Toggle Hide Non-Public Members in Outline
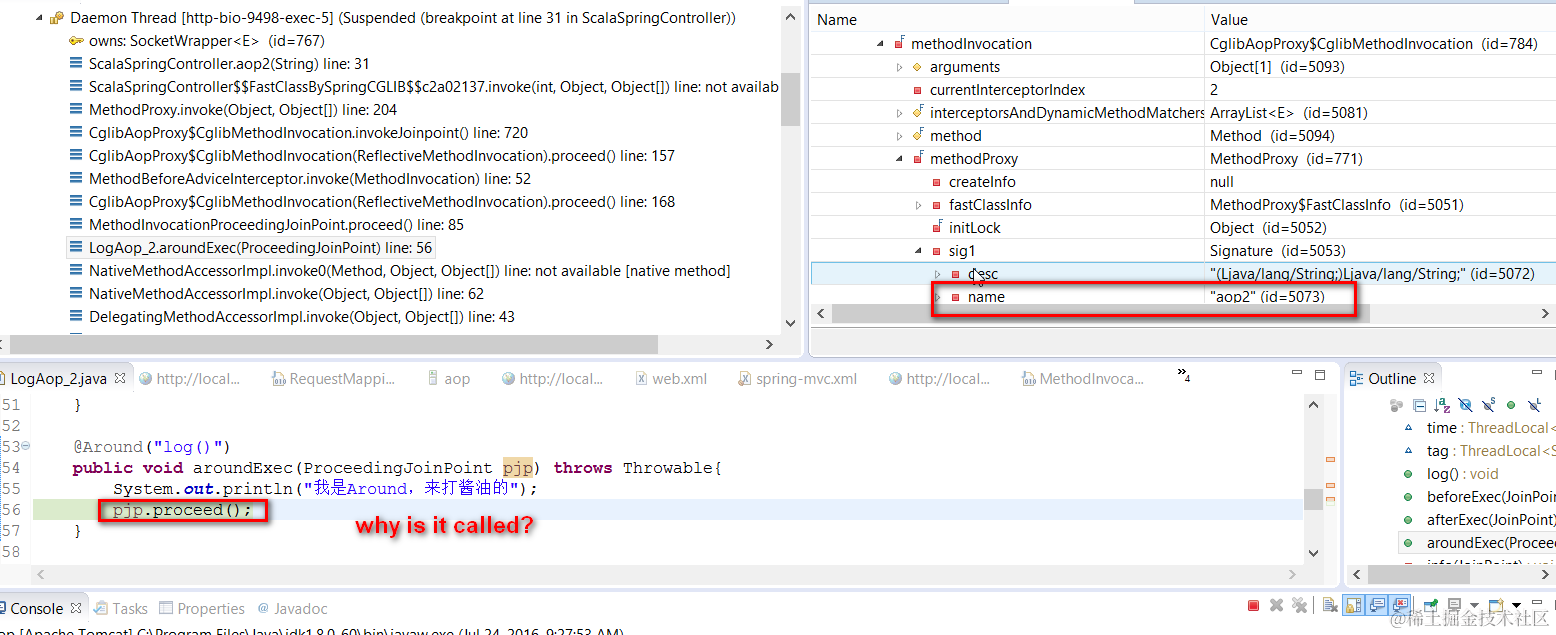 click(x=1511, y=405)
